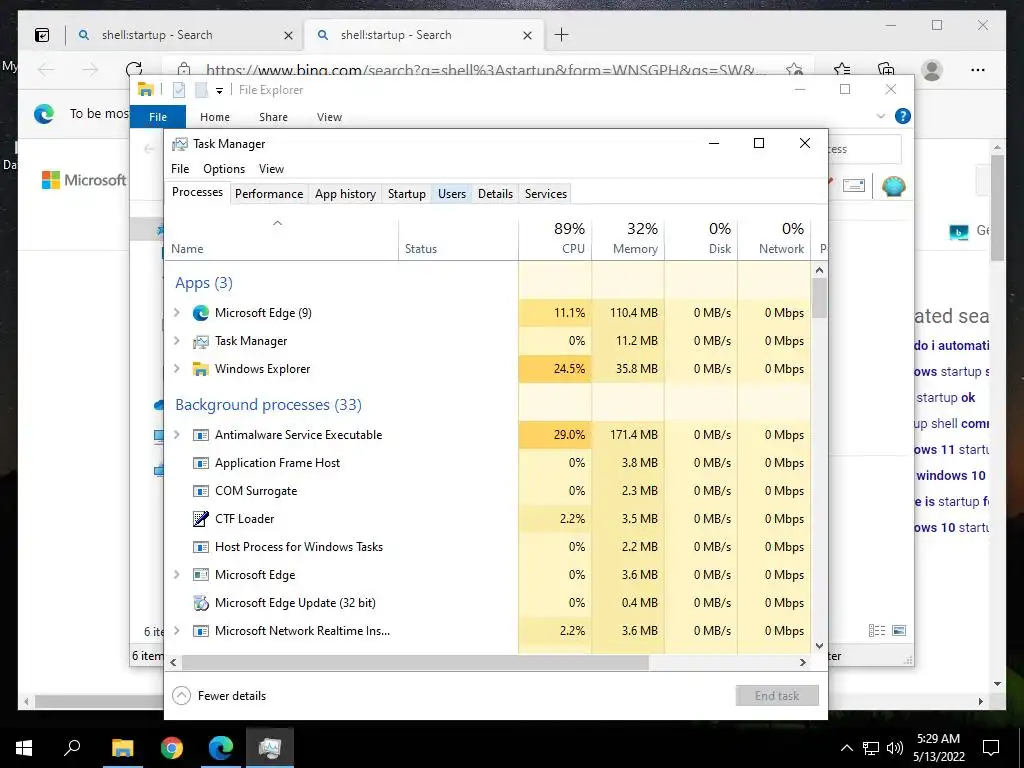Image resolution: width=1024 pixels, height=768 pixels.
Task: Click Task Manager horizontal scrollbar thumb
Action: [x=415, y=662]
